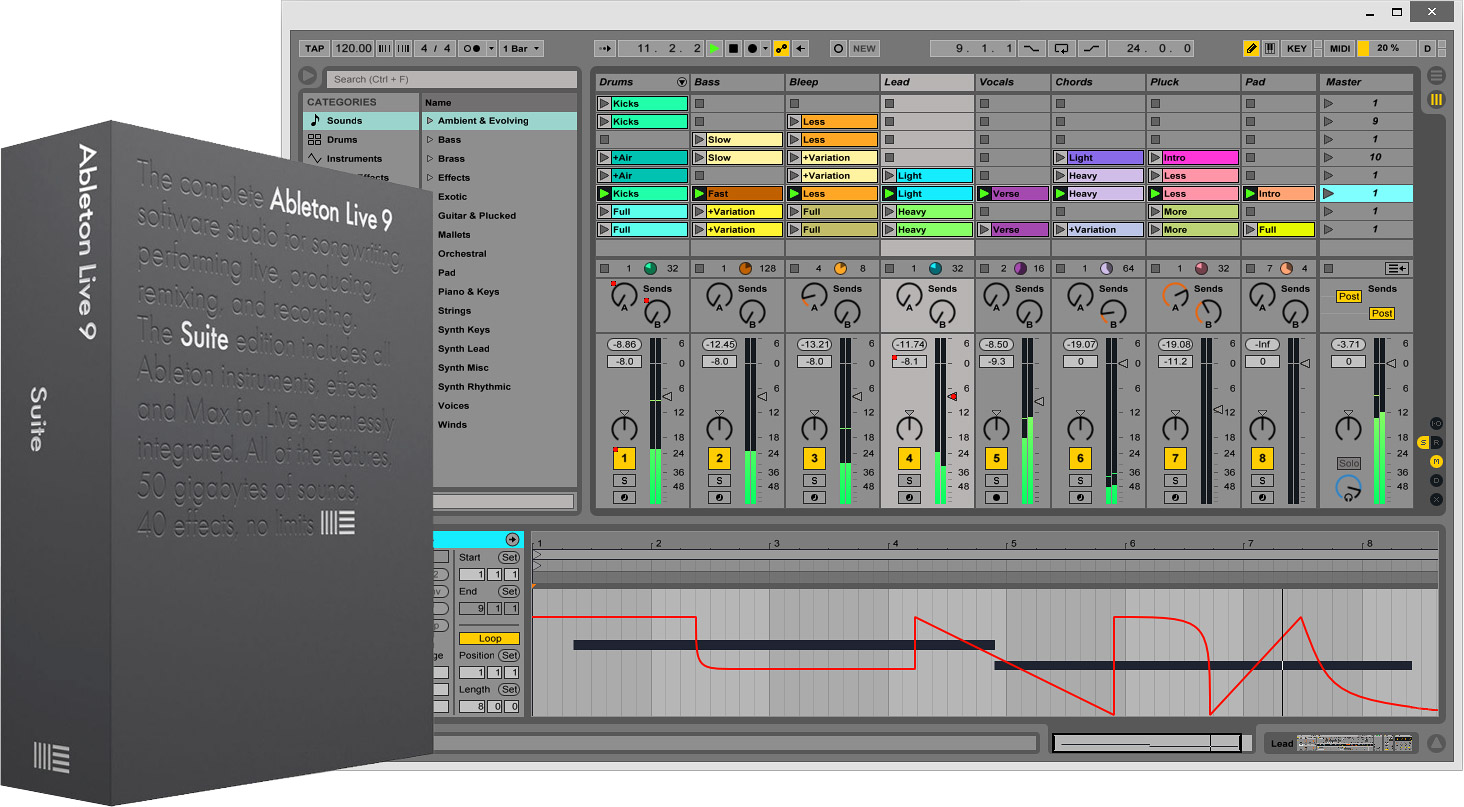The width and height of the screenshot is (1464, 807).
Task: Toggle the yellow Draw Mode pencil
Action: tap(1251, 48)
